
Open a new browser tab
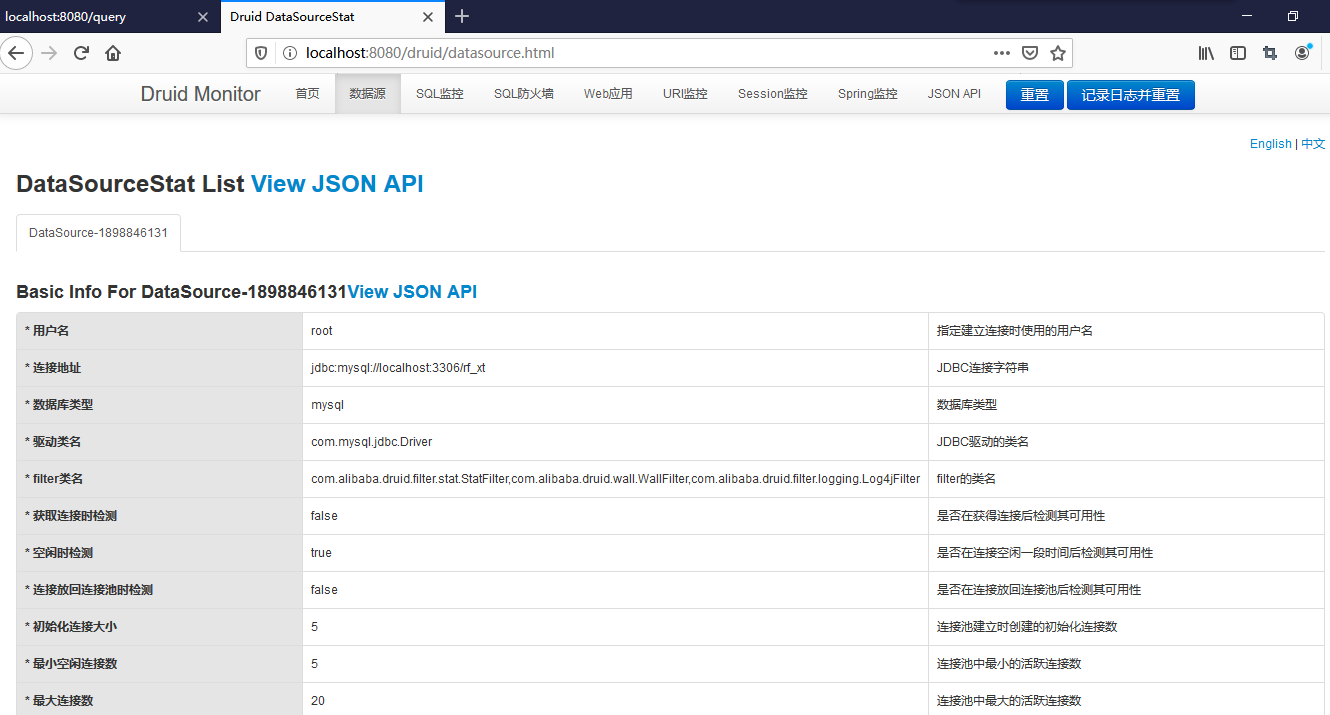click(462, 17)
